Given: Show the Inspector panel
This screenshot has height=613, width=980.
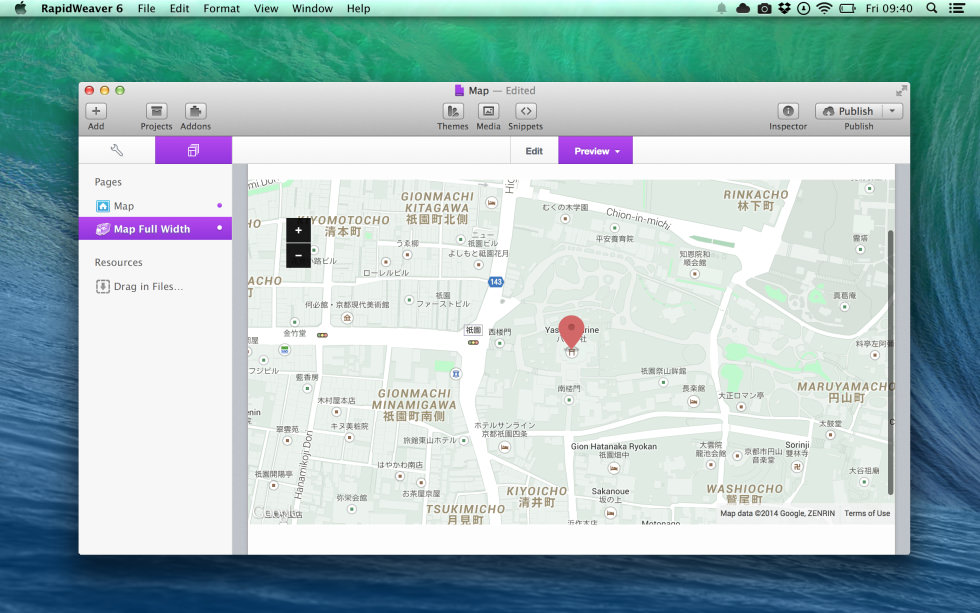Looking at the screenshot, I should (788, 111).
